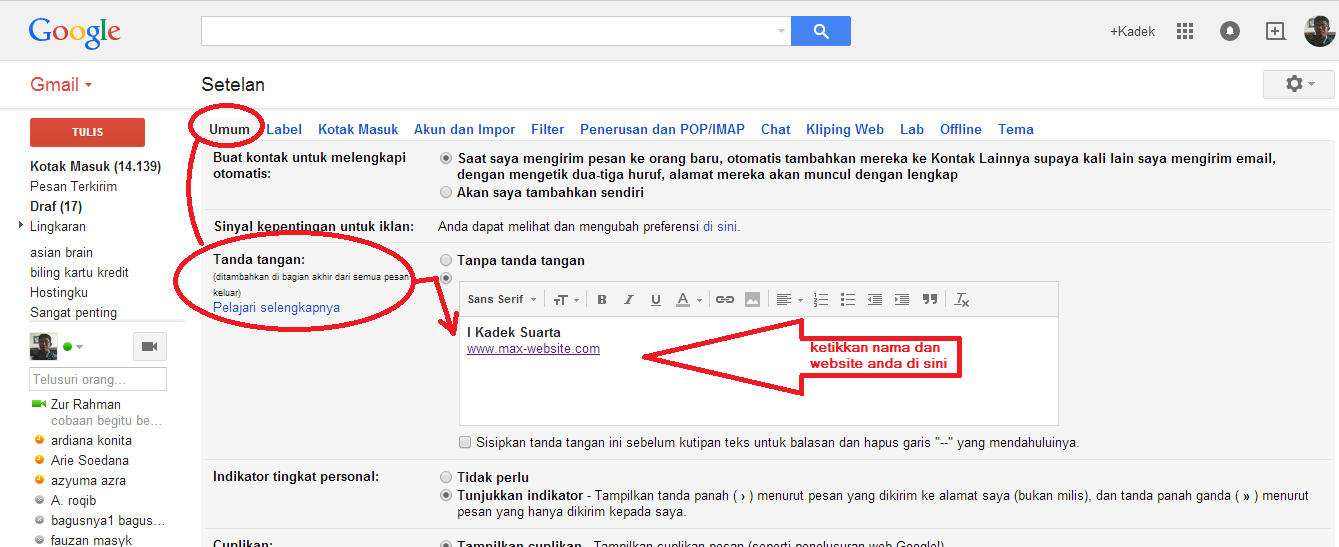Click the TULIS compose button
The height and width of the screenshot is (547, 1339).
87,132
